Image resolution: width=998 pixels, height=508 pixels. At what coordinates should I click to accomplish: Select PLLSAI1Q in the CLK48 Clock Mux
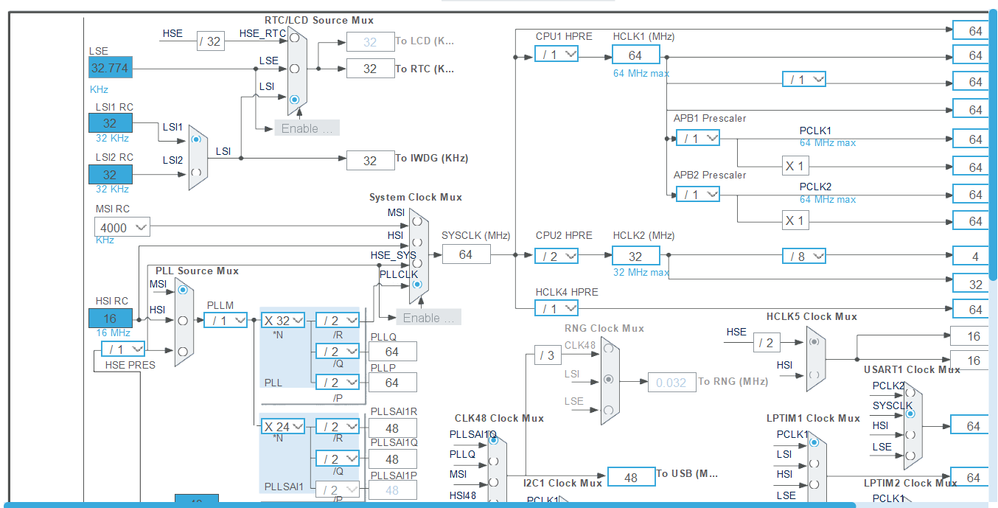click(494, 440)
